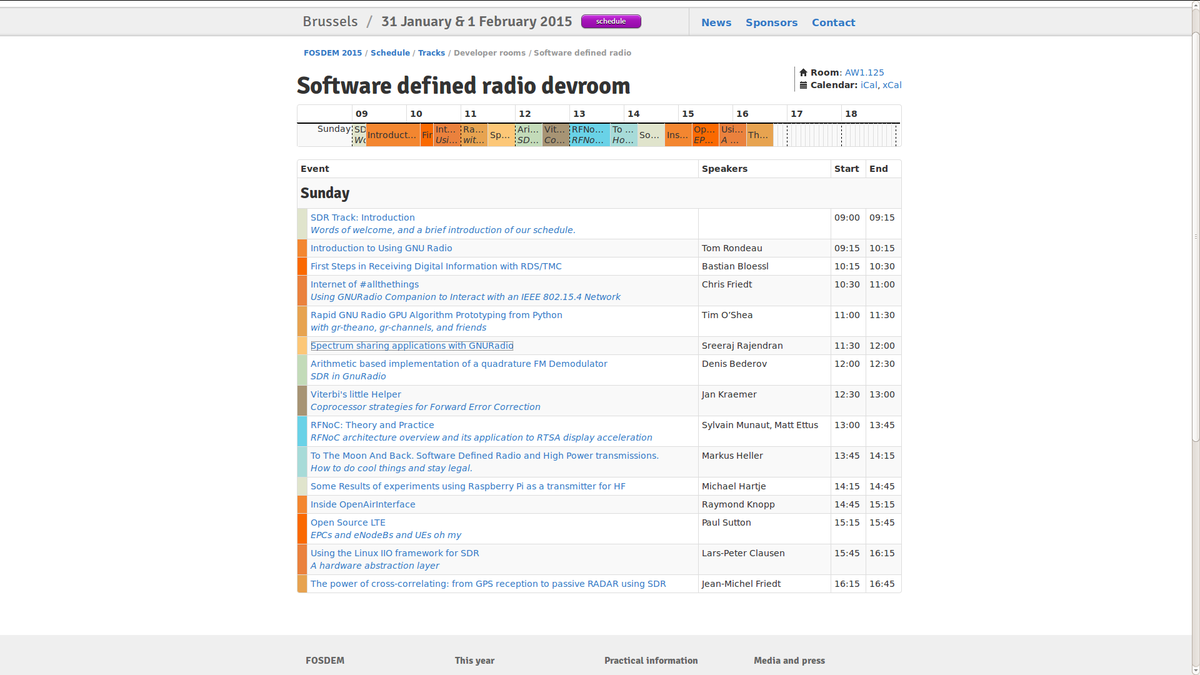
Task: Click speaker name Sreeraj Rajendran
Action: click(742, 345)
